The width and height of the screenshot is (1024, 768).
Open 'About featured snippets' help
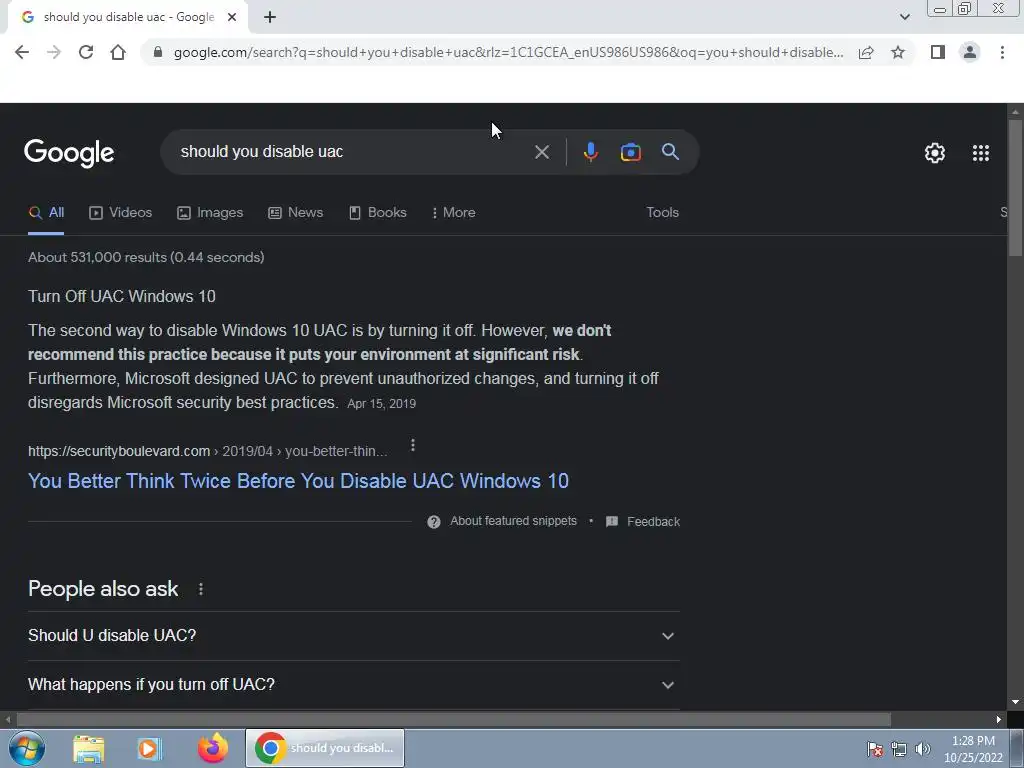[x=502, y=521]
